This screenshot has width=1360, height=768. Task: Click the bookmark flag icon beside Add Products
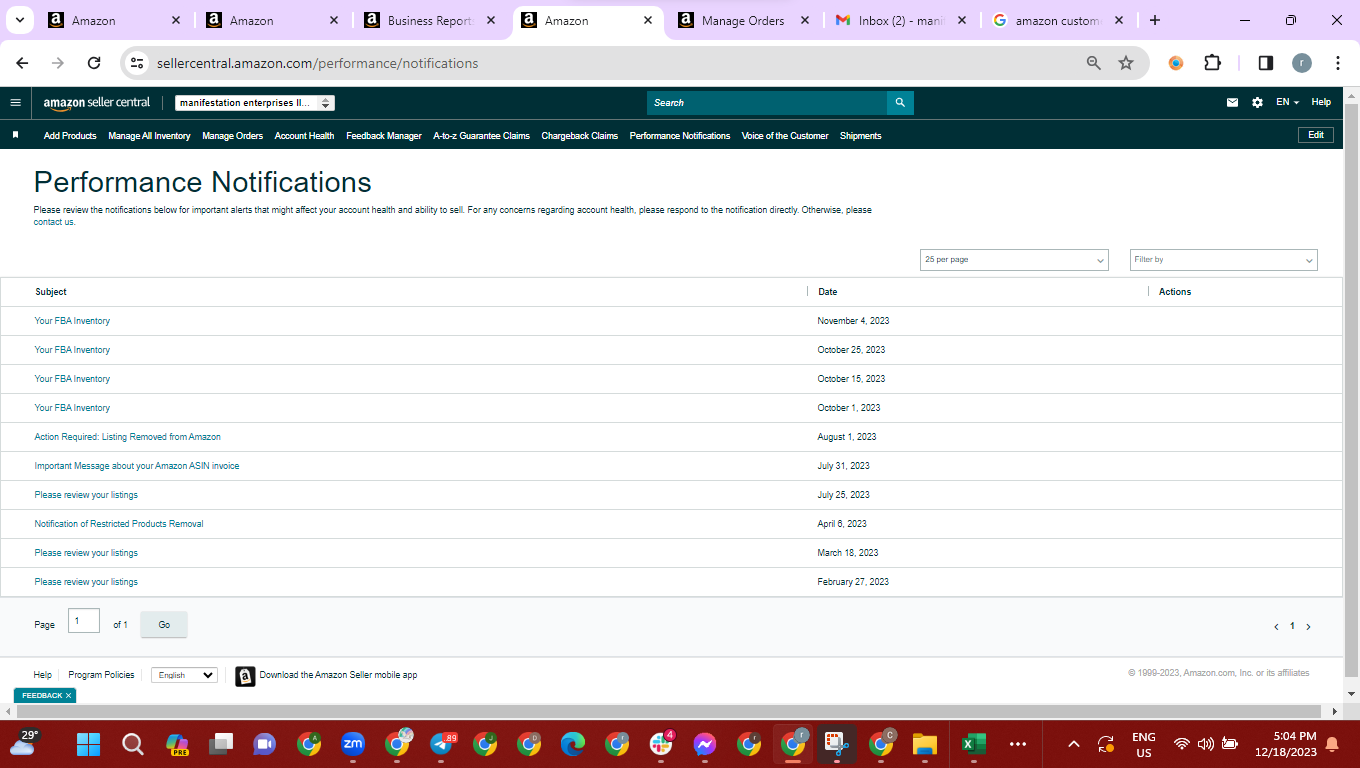(15, 135)
